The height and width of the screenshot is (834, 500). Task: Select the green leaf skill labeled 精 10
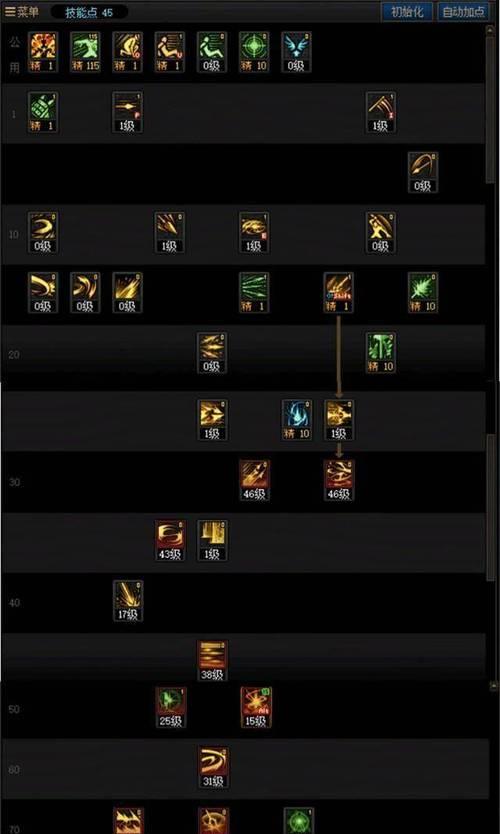coord(423,293)
